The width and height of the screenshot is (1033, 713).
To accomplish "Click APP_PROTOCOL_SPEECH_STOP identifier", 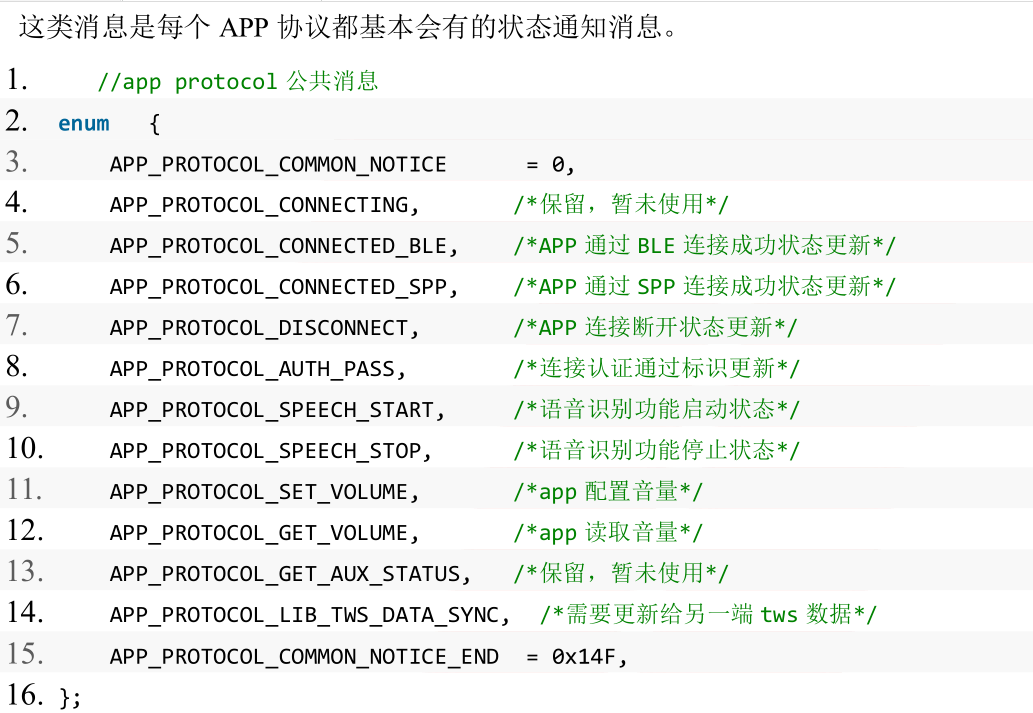I will 265,451.
